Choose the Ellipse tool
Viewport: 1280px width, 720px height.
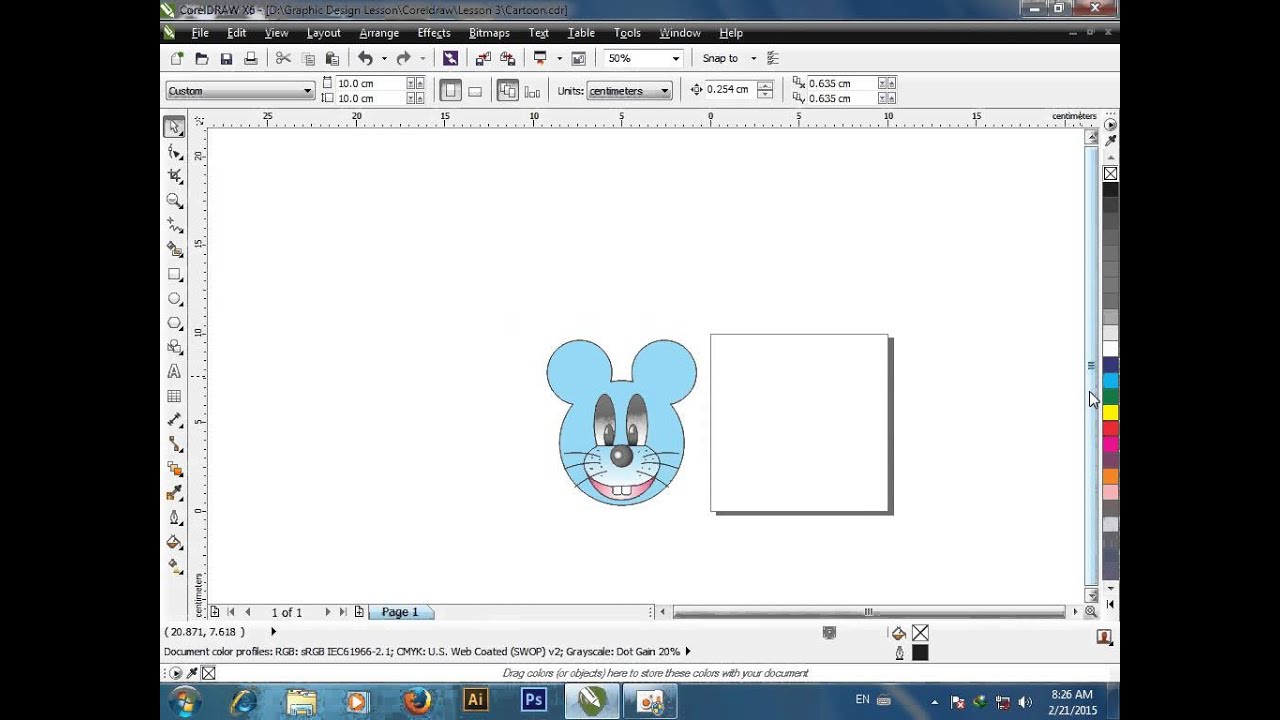coord(175,299)
